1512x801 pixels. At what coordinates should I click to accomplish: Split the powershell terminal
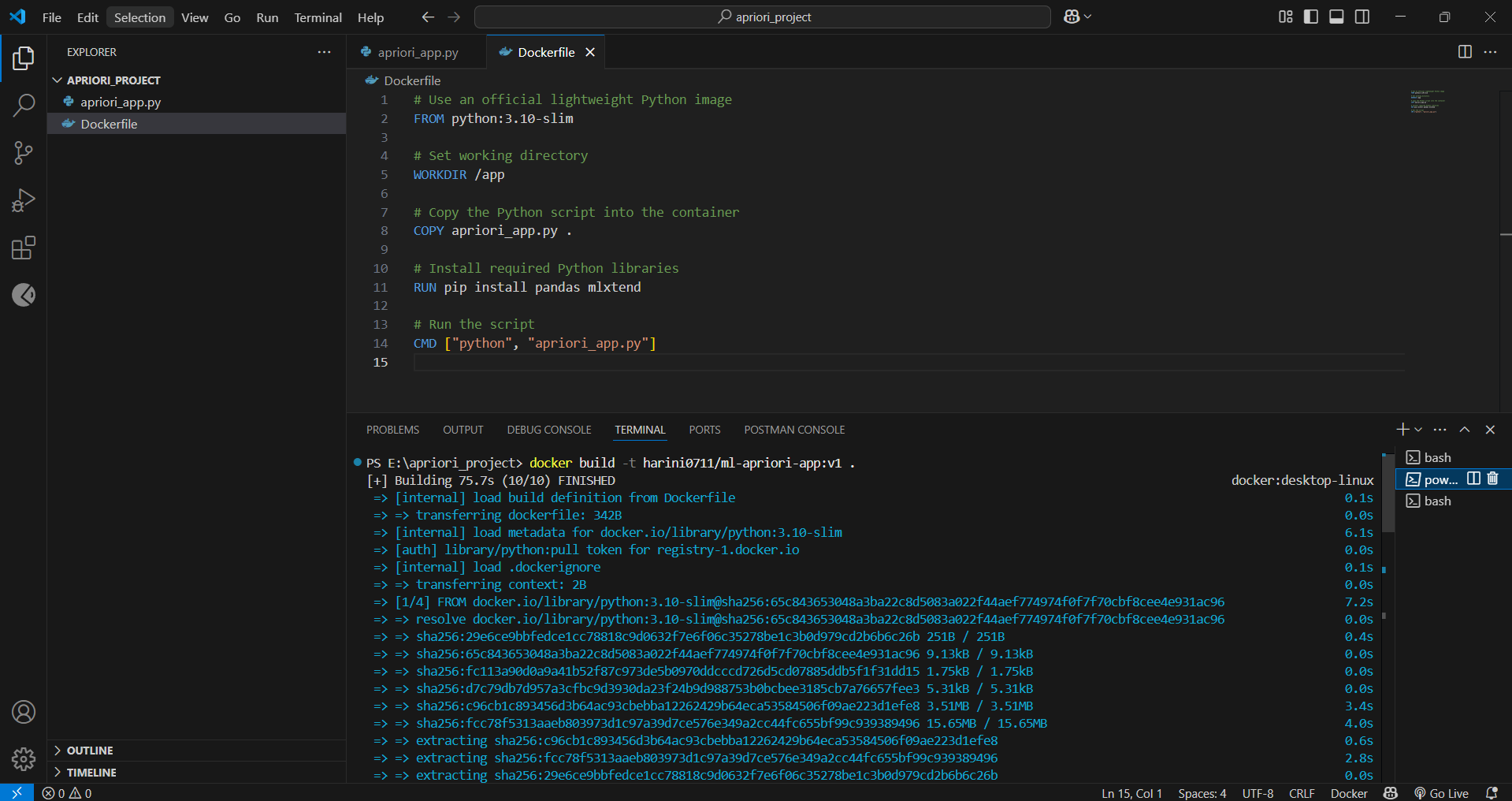(1473, 479)
